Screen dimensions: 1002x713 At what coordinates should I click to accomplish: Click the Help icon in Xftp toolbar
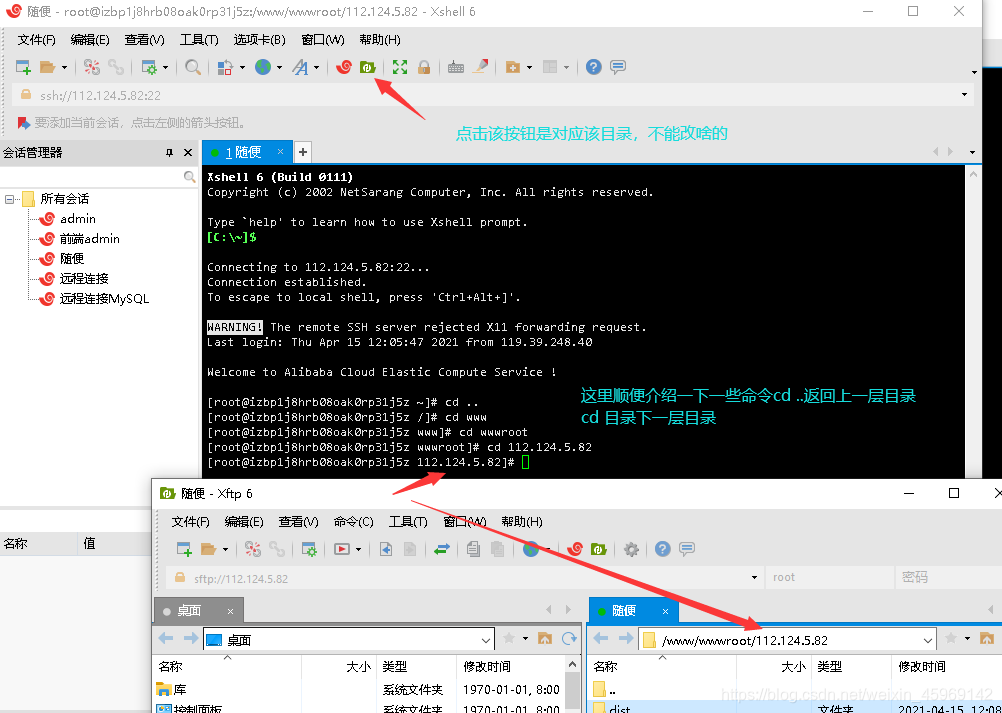tap(663, 549)
